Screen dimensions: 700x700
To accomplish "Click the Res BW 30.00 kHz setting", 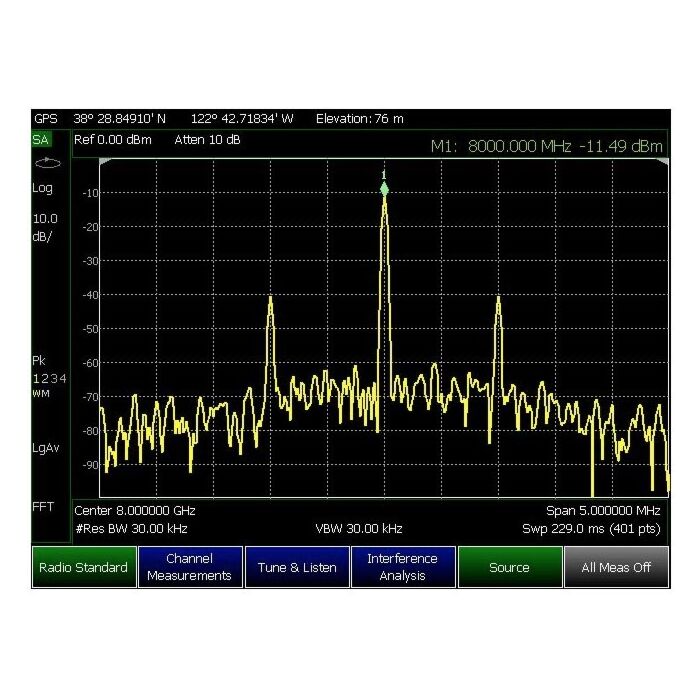I will (x=131, y=528).
